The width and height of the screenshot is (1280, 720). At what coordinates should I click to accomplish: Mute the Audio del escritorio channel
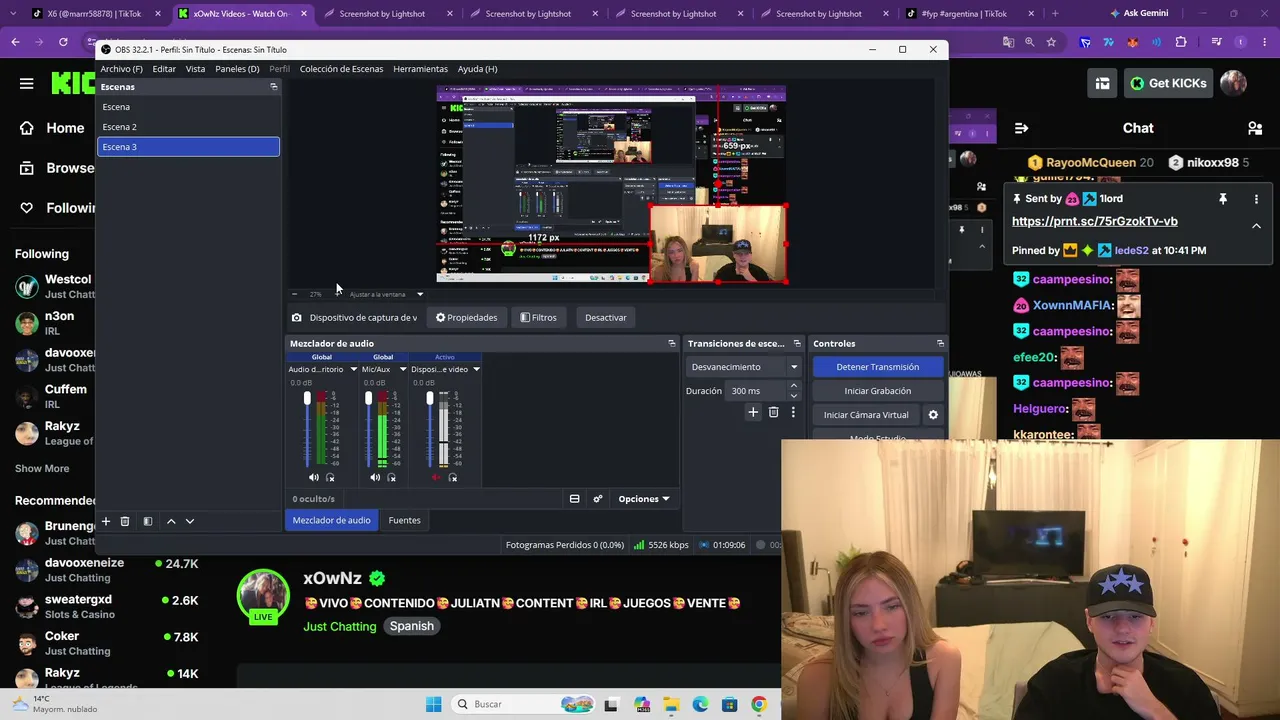tap(314, 478)
